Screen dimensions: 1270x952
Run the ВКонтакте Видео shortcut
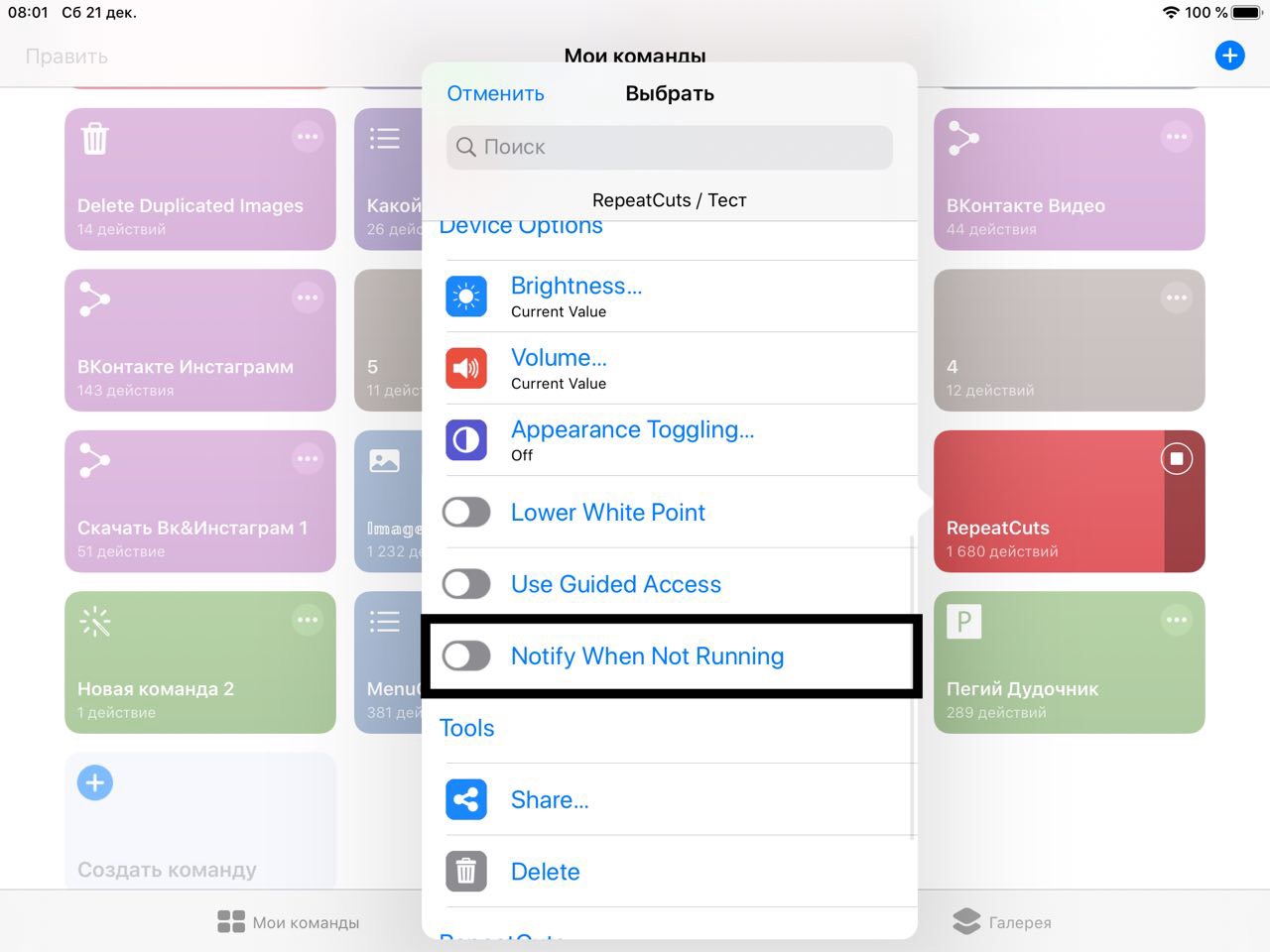point(1070,179)
